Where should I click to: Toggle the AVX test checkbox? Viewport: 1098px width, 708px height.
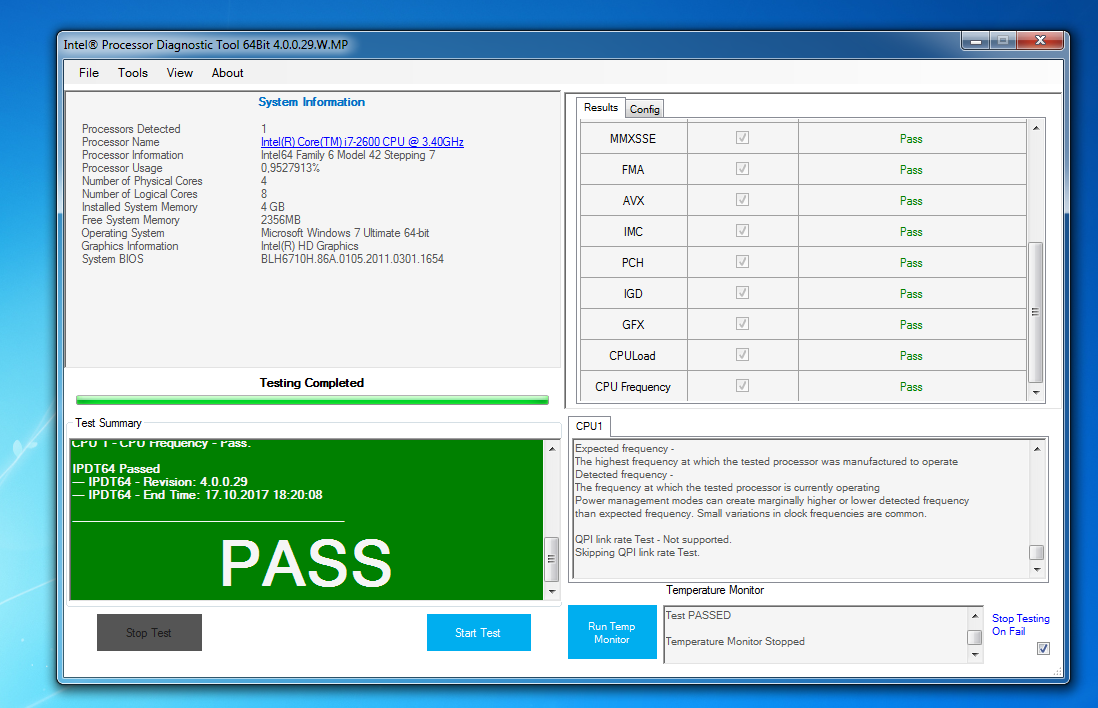coord(742,200)
